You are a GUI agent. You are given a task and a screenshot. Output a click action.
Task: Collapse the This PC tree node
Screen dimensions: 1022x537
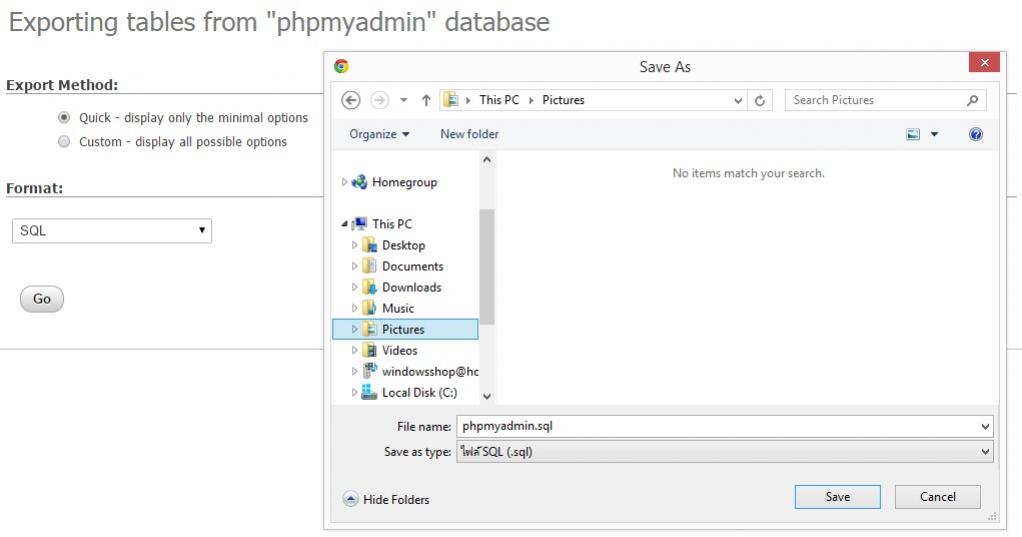[x=344, y=224]
